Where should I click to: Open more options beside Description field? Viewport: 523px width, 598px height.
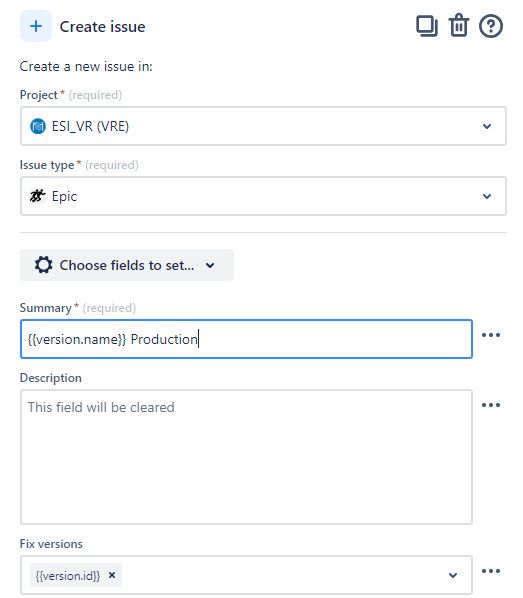click(x=491, y=405)
